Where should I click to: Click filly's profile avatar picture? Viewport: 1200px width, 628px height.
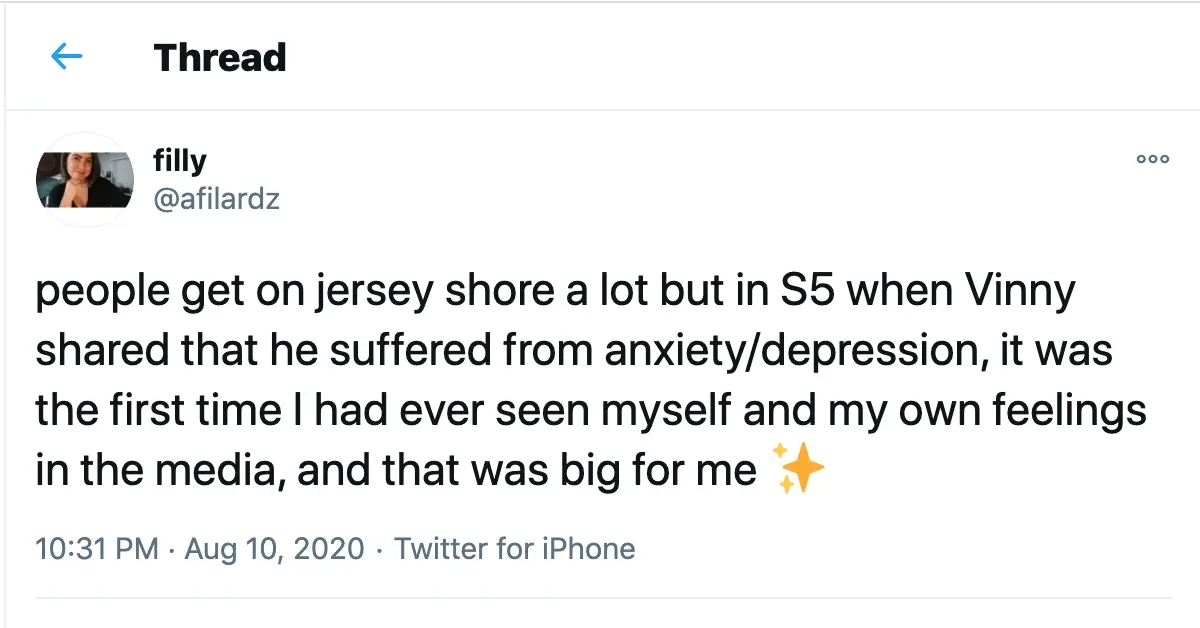(x=85, y=180)
